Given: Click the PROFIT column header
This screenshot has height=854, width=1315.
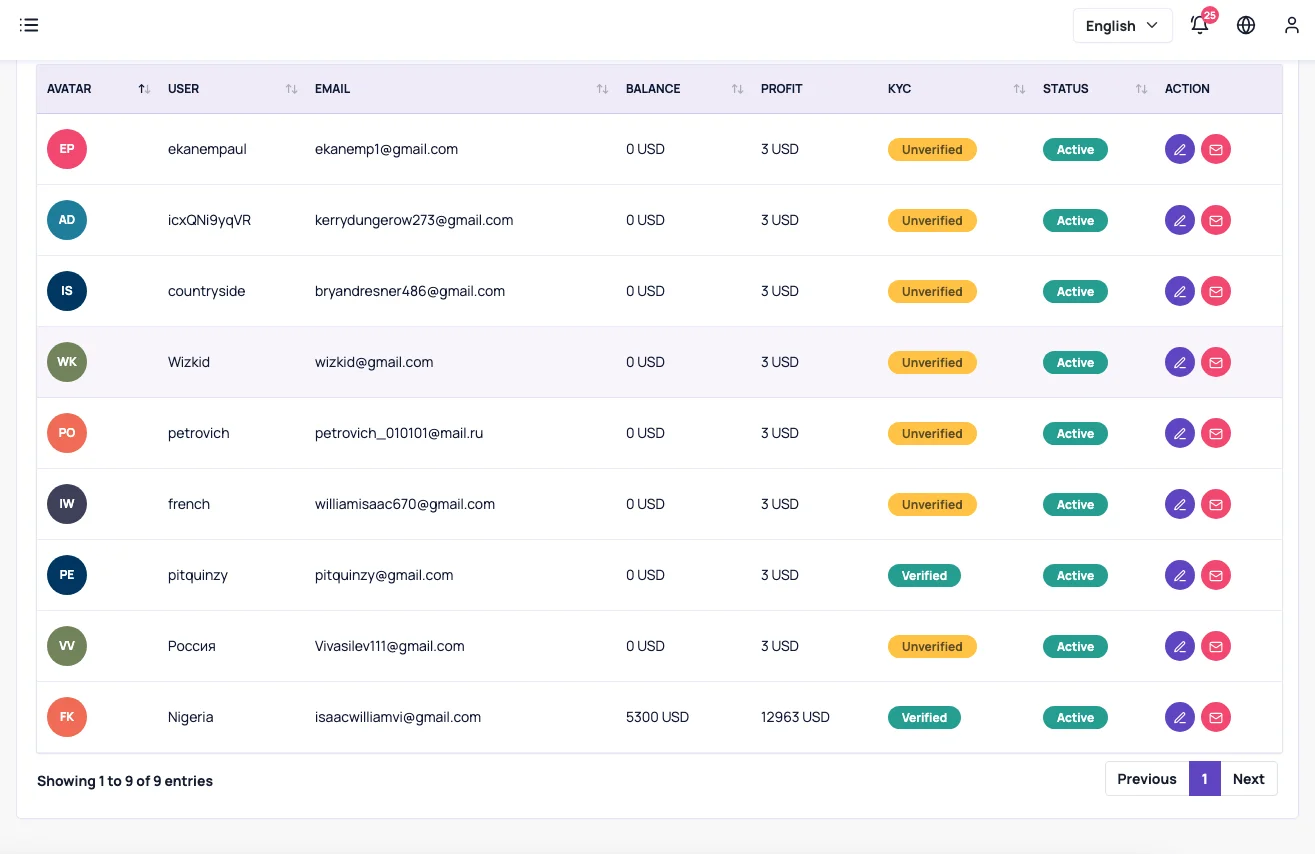Looking at the screenshot, I should click(x=782, y=89).
